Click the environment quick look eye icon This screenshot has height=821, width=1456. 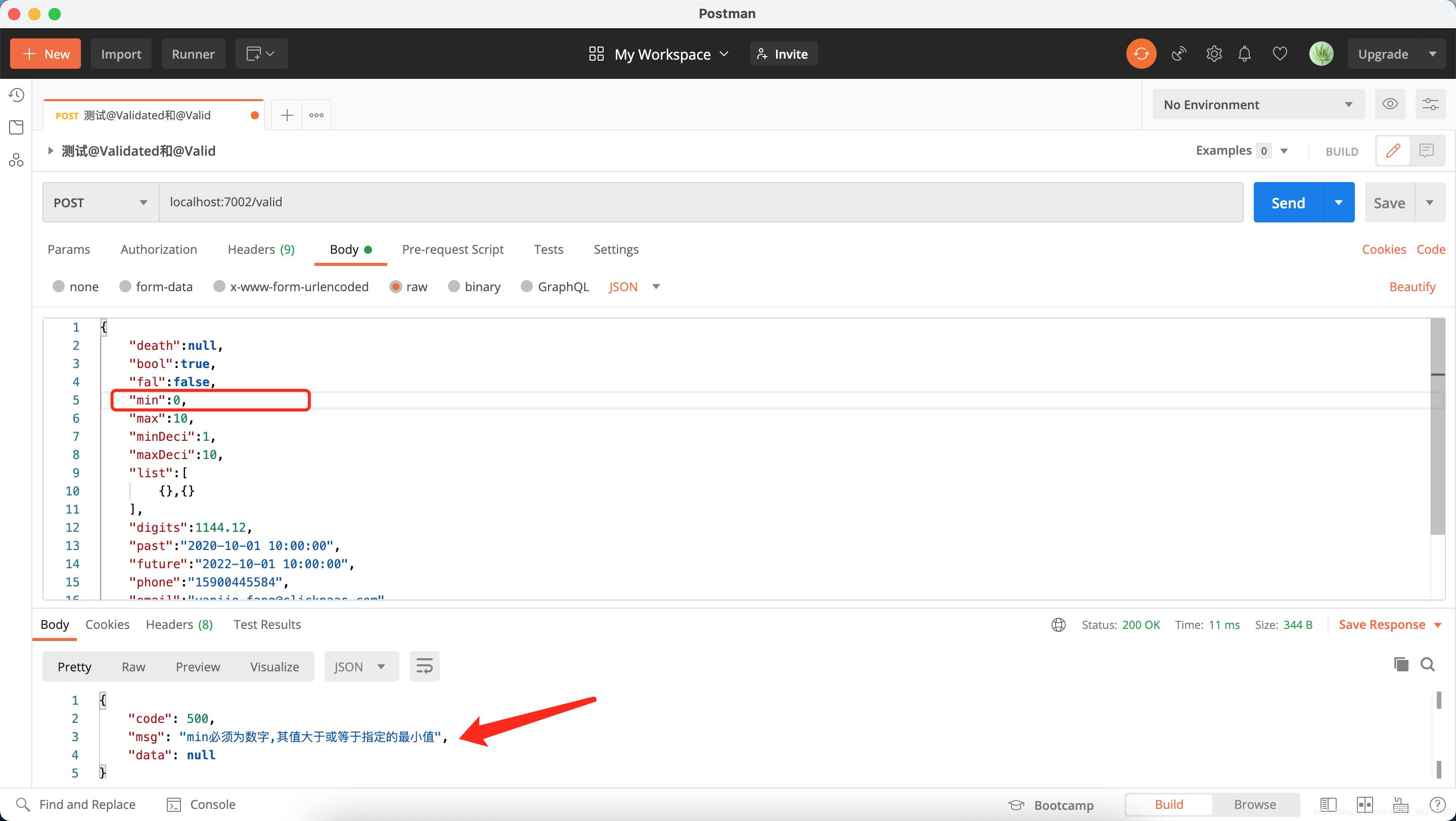(1390, 104)
